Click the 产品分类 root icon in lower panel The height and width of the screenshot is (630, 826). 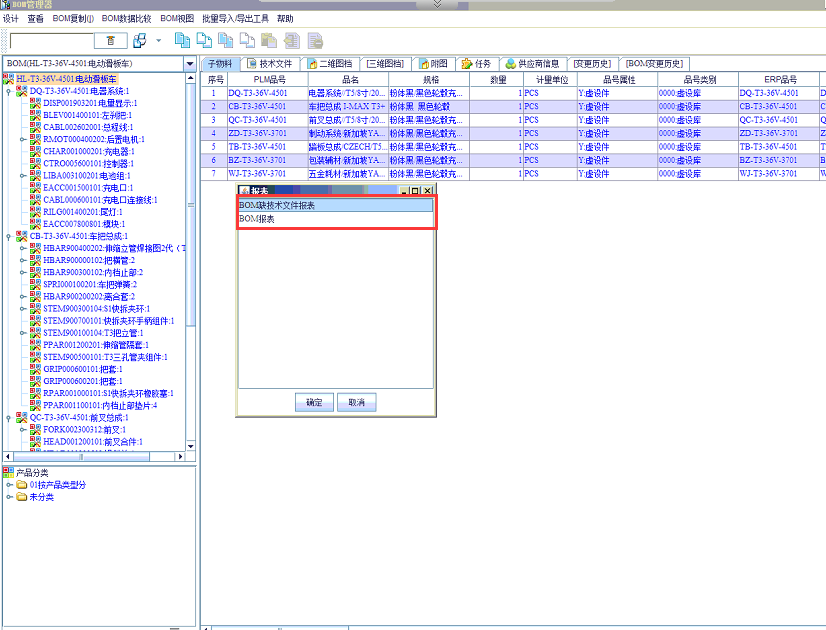(9, 472)
